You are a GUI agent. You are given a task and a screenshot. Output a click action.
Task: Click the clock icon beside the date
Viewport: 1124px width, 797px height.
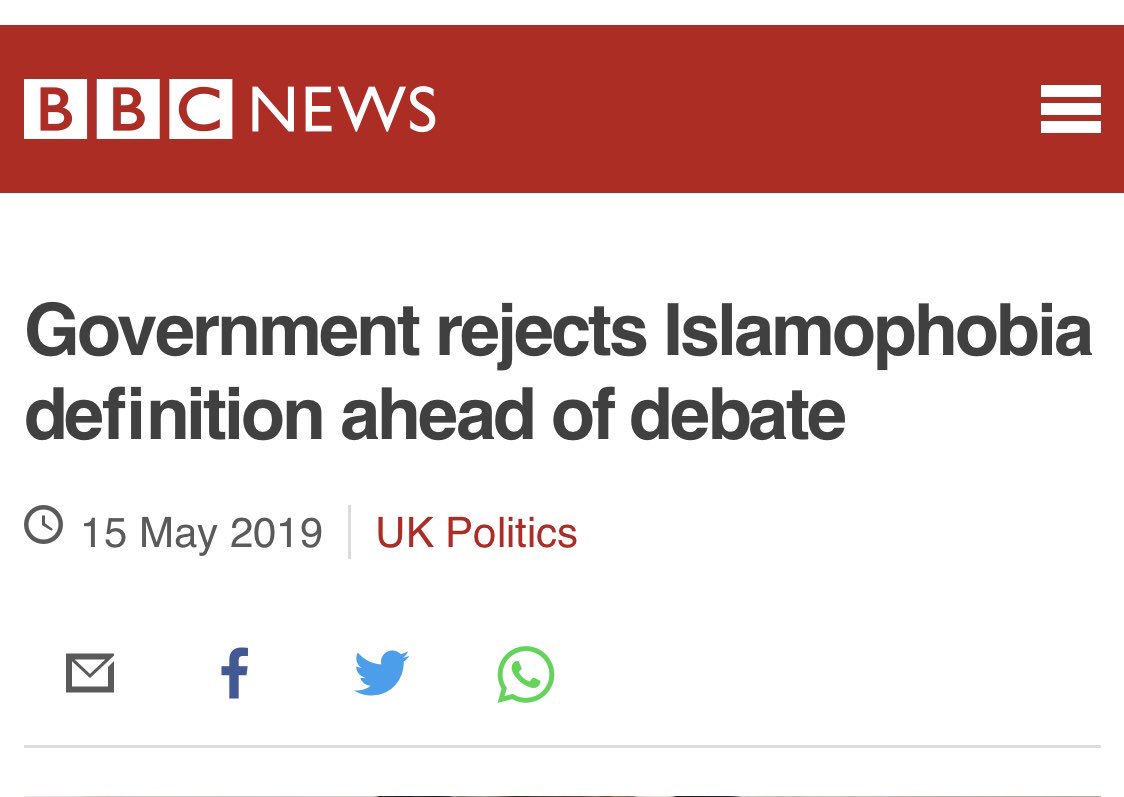44,525
